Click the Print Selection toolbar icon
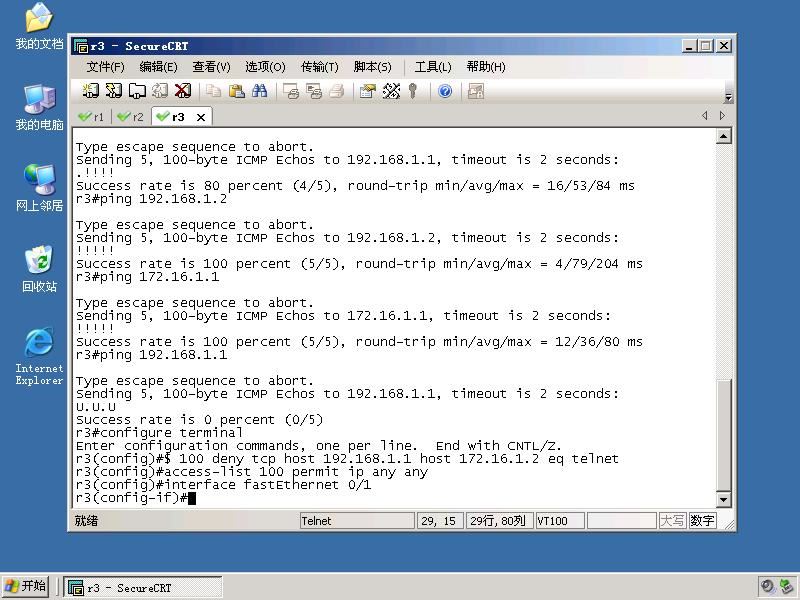The image size is (800, 600). pyautogui.click(x=314, y=91)
